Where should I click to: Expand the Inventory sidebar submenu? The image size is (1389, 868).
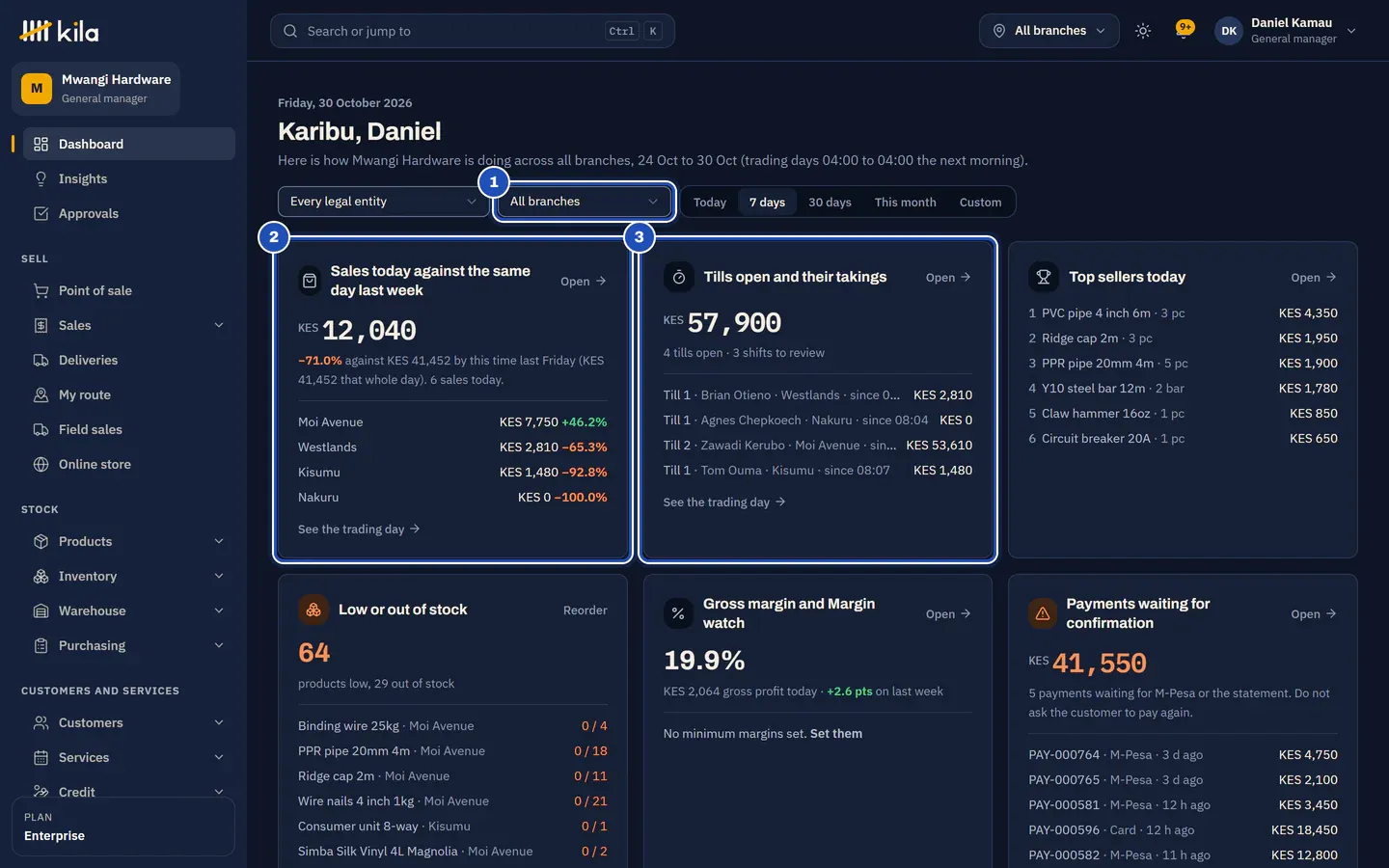[x=219, y=576]
